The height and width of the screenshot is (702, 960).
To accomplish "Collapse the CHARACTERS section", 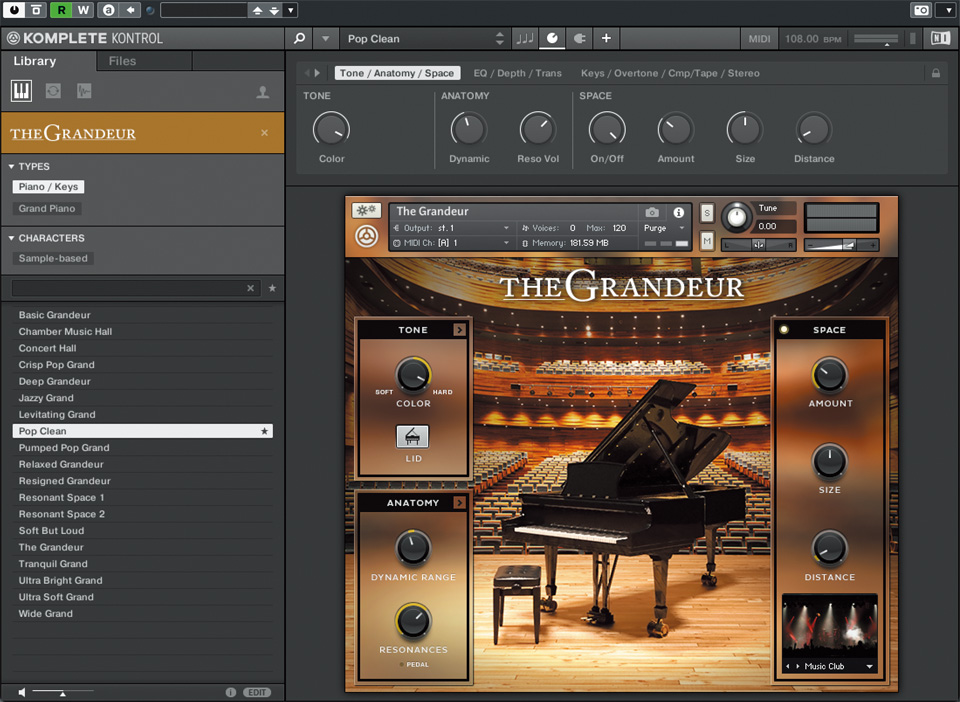I will tap(11, 238).
